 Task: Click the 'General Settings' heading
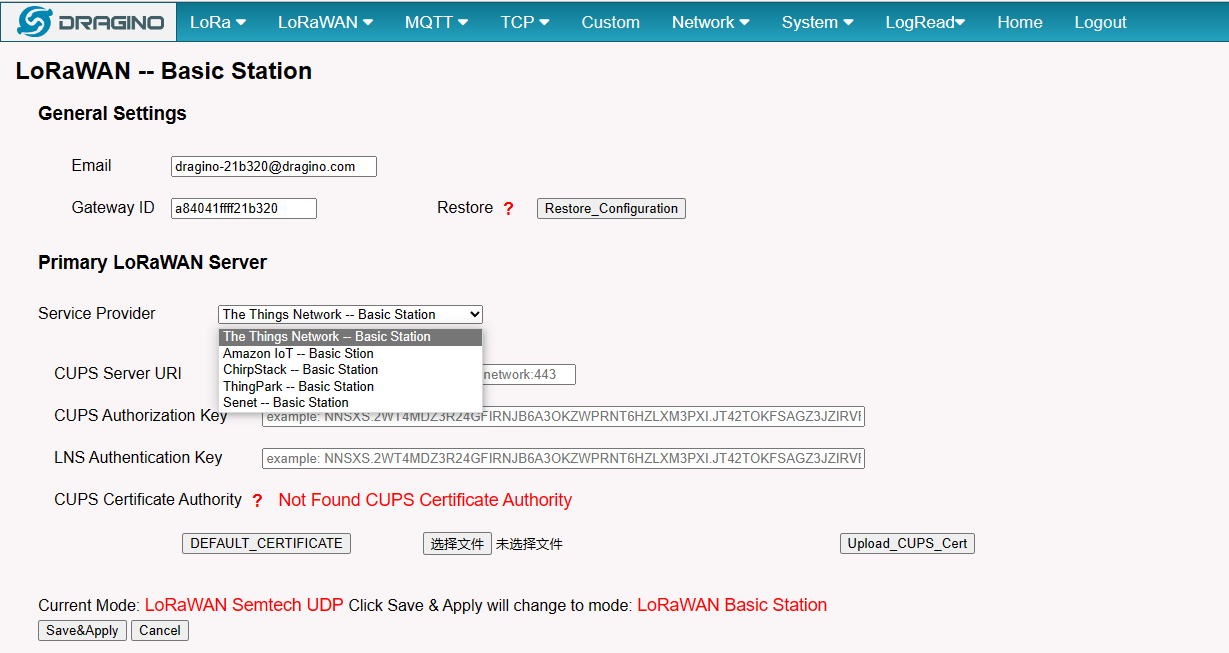click(112, 114)
